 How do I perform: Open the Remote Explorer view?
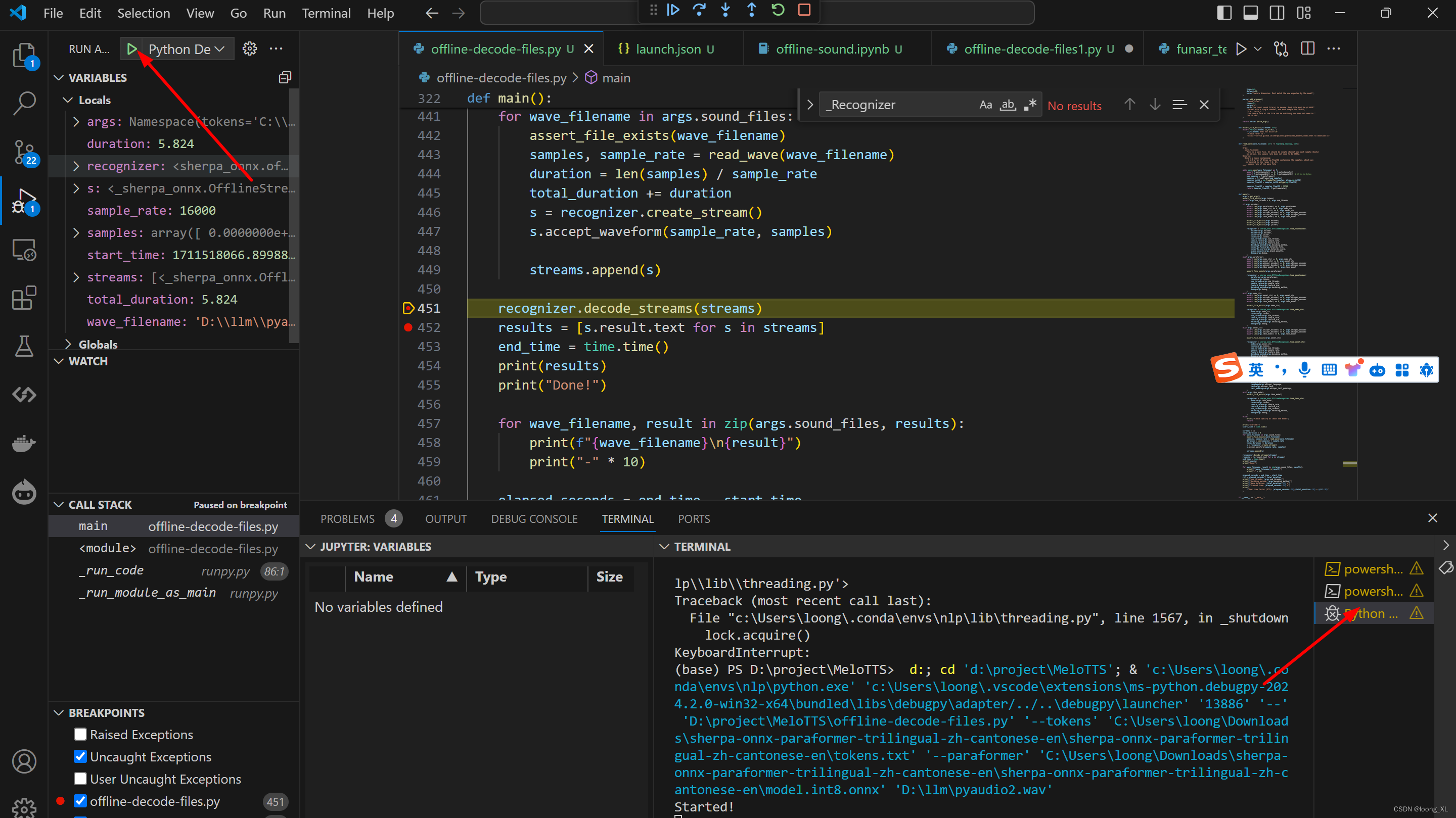coord(24,249)
